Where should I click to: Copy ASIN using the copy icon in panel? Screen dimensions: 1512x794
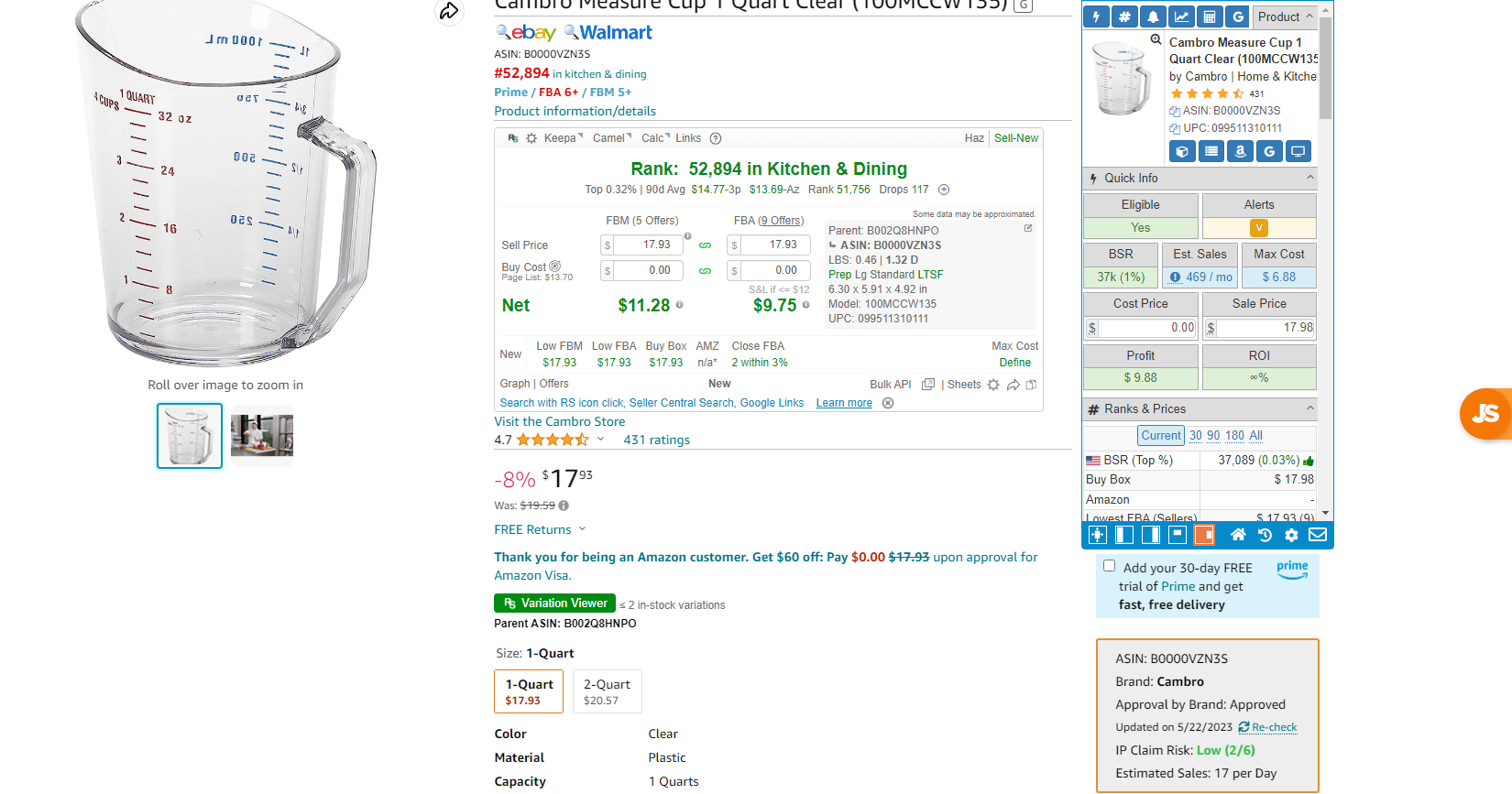click(1175, 111)
